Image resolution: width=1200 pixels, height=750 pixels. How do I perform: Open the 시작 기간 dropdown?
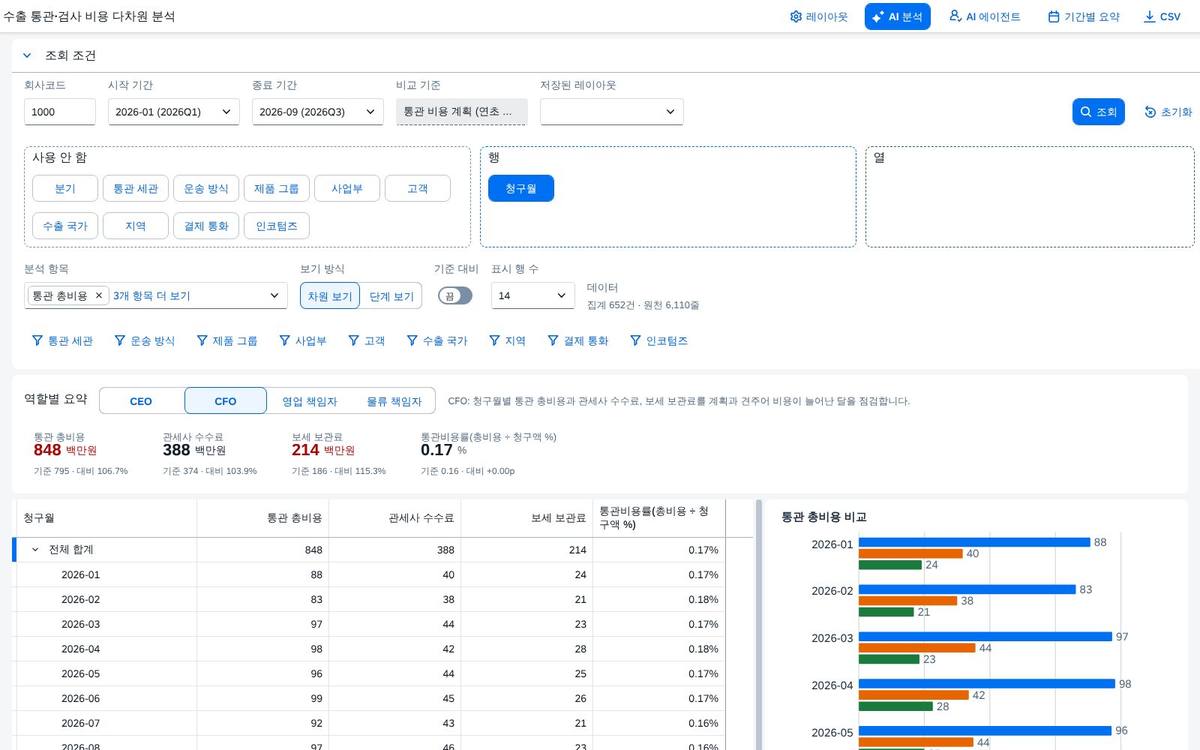click(x=173, y=112)
